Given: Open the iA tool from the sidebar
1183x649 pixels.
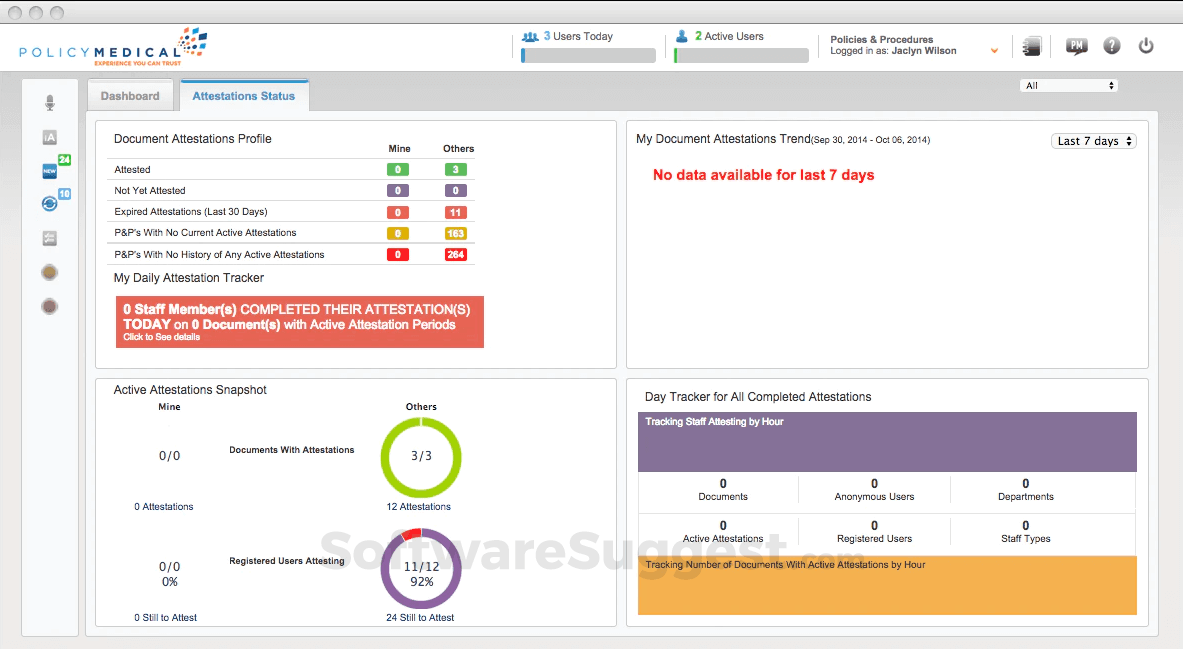Looking at the screenshot, I should [49, 137].
